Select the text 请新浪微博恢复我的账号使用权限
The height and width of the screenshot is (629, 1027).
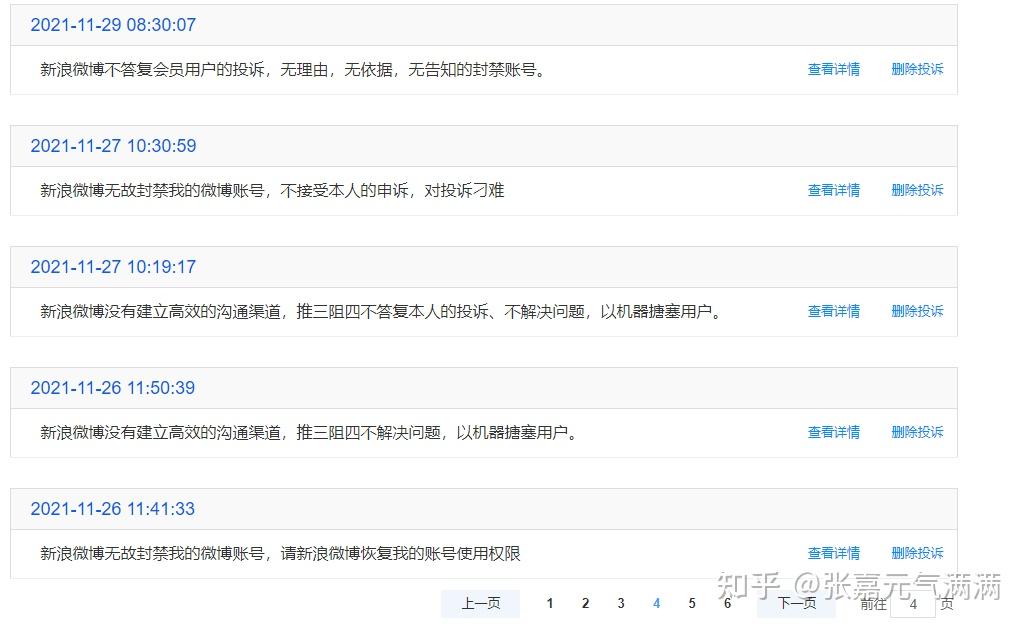click(400, 554)
